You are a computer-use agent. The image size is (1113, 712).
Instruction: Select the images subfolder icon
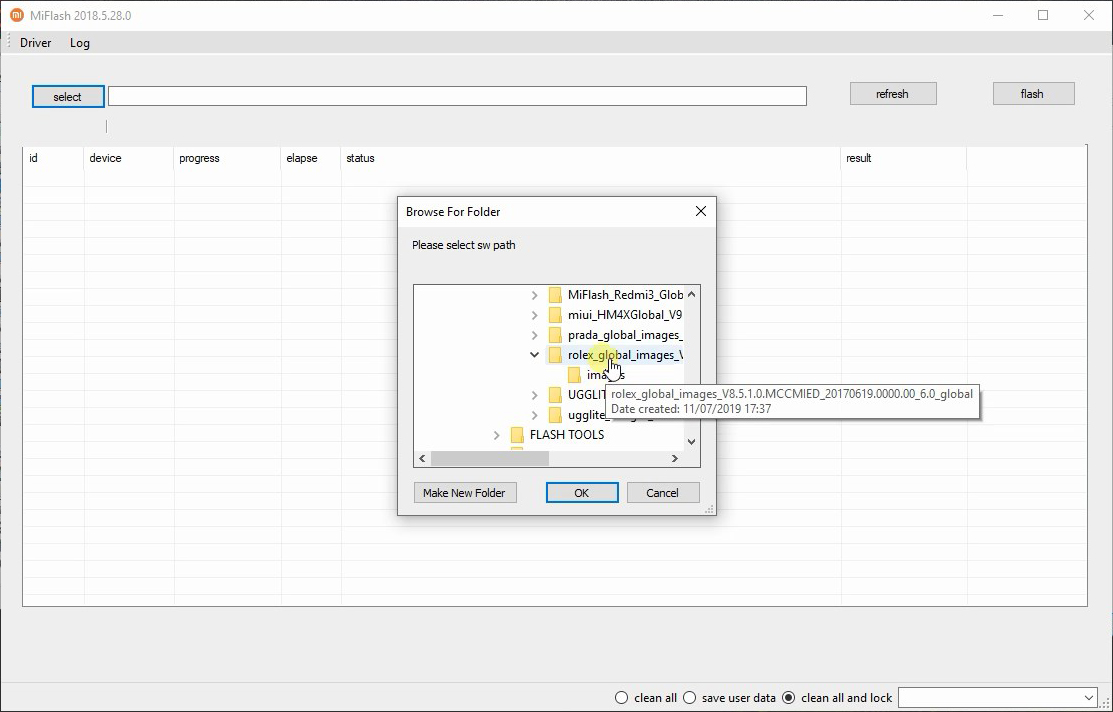[574, 375]
